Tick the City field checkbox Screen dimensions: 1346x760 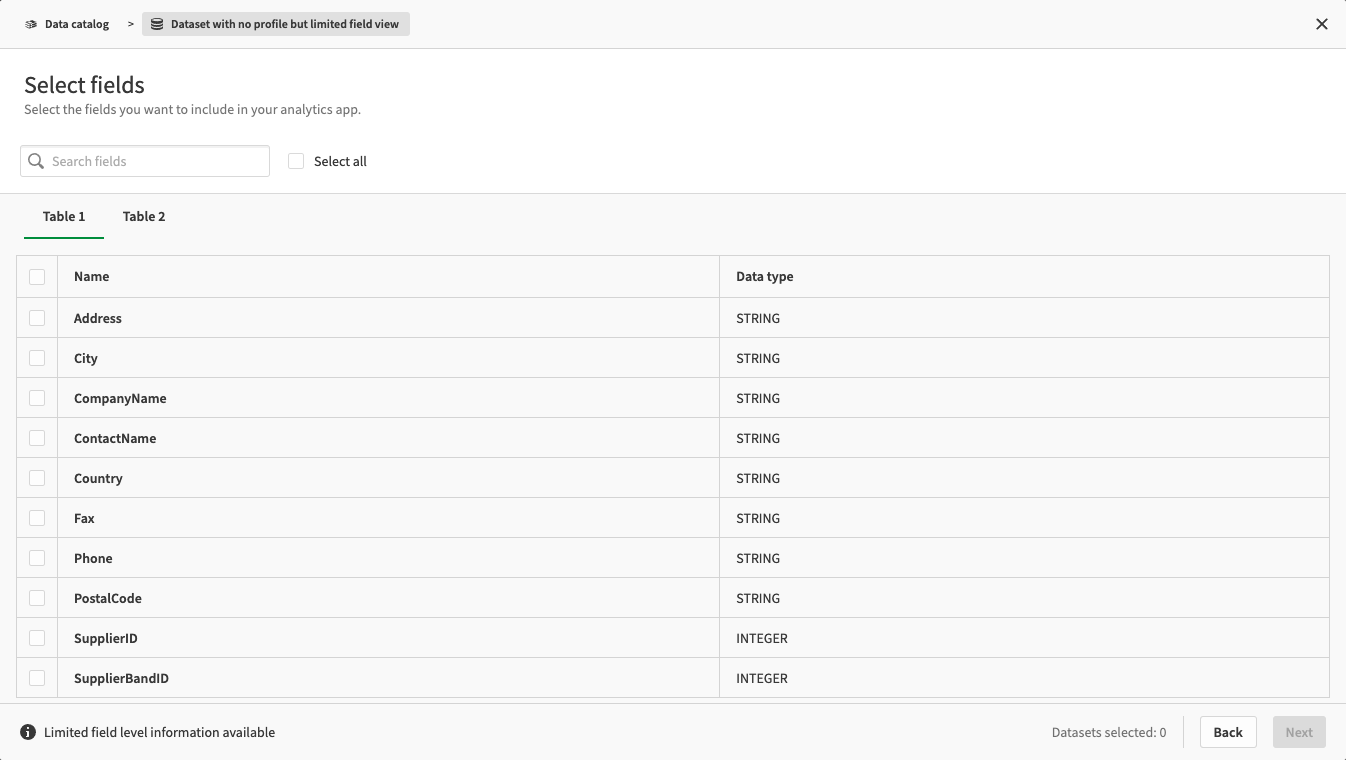pos(37,358)
